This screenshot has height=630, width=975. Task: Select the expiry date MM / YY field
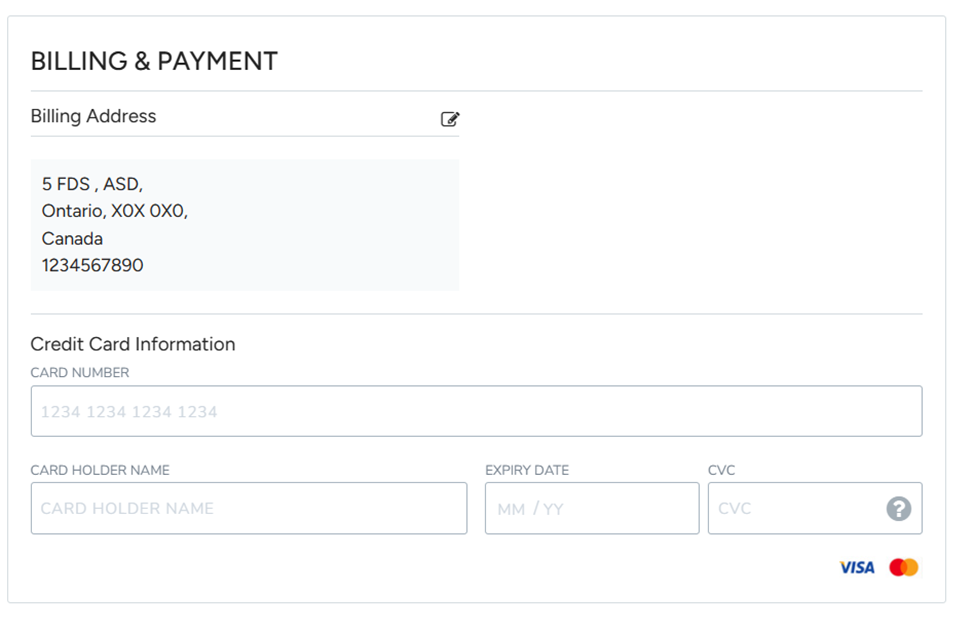coord(591,508)
